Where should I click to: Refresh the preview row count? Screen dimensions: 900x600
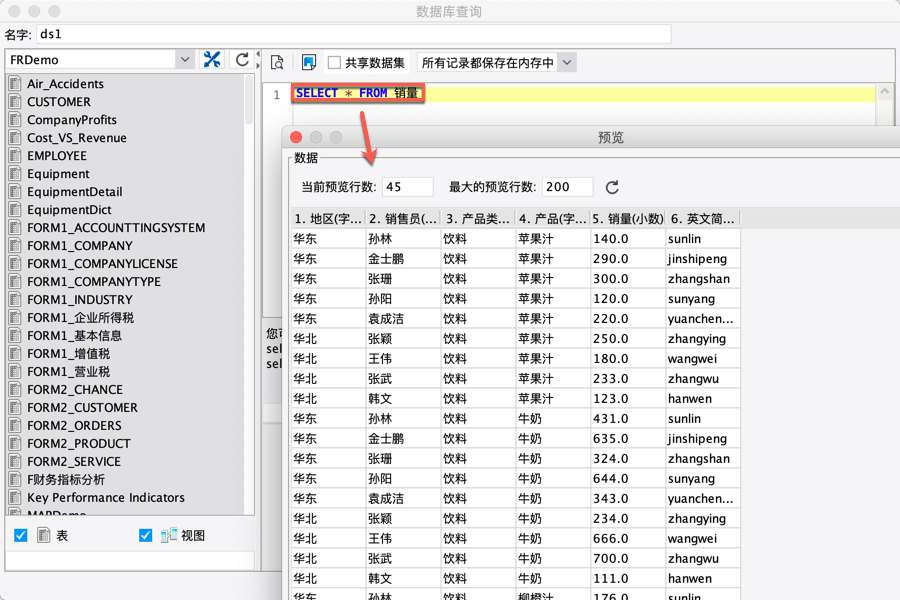612,187
